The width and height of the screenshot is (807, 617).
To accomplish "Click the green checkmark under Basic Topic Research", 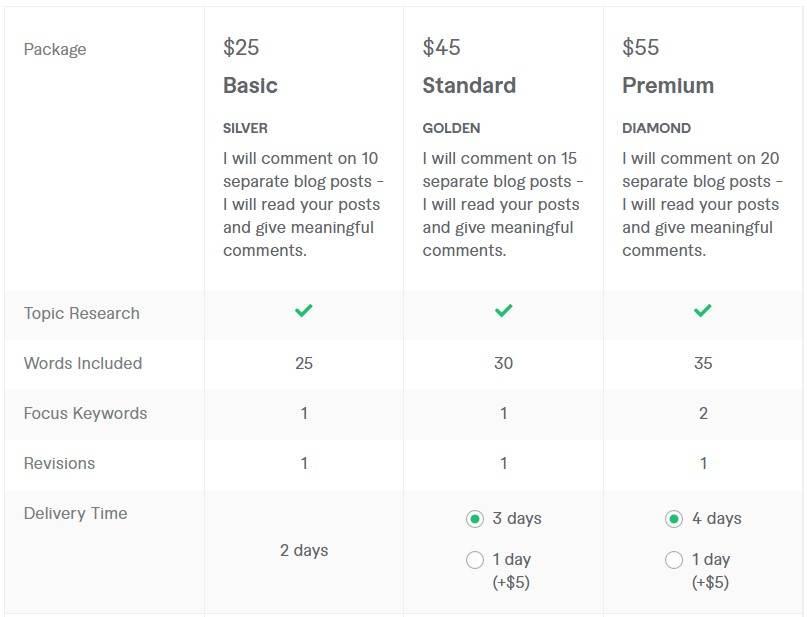I will point(303,312).
